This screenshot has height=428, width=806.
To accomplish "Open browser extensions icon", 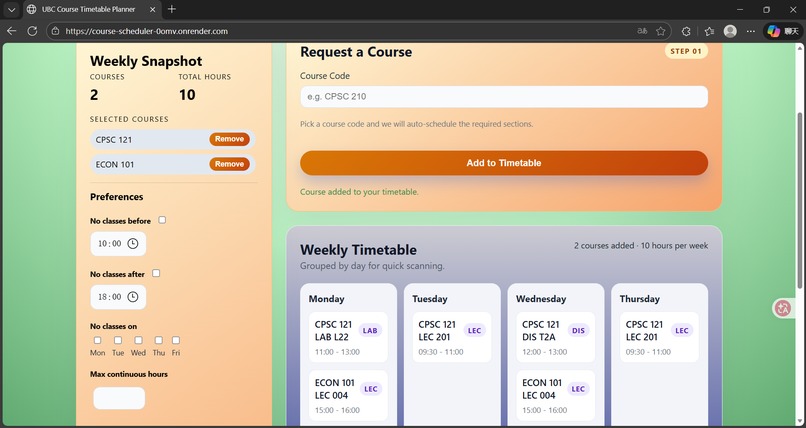I will (686, 31).
